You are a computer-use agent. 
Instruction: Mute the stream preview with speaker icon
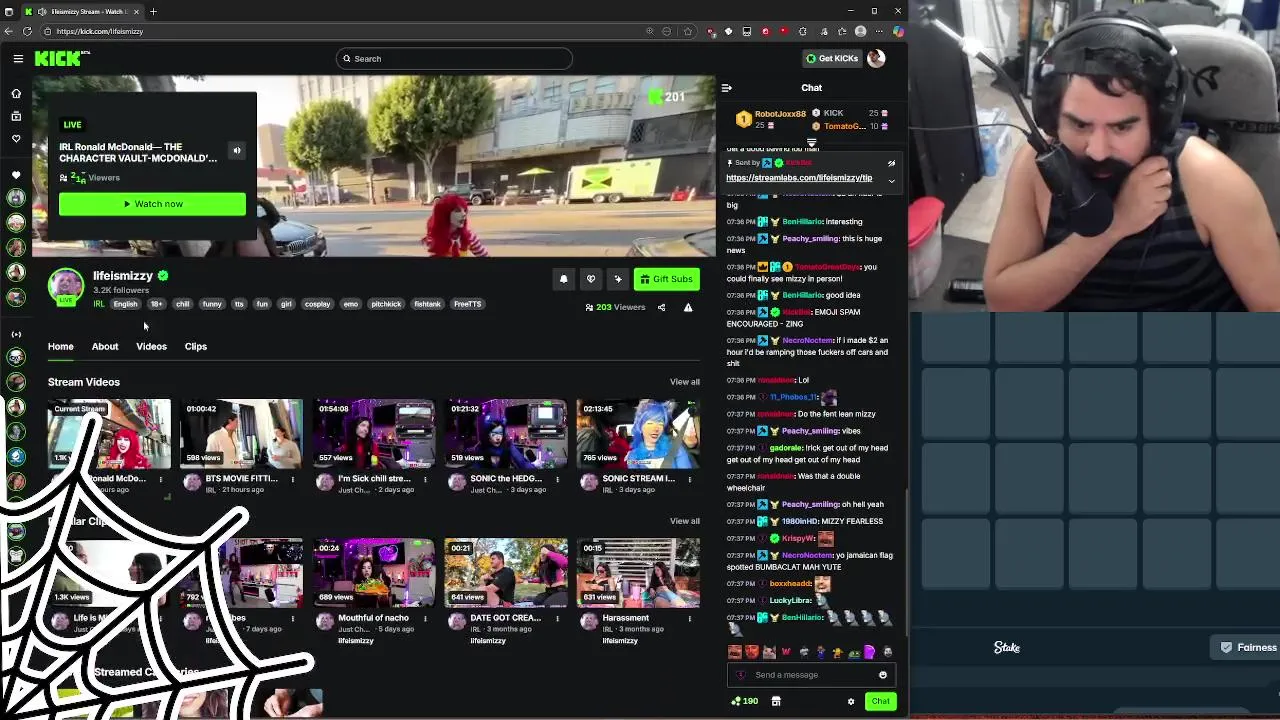tap(237, 151)
